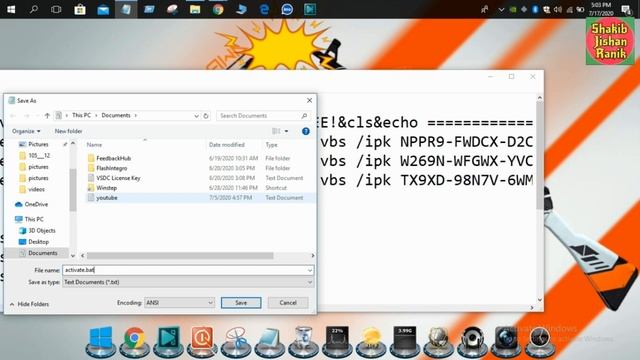The height and width of the screenshot is (360, 640).
Task: Create a New folder
Action: click(x=68, y=131)
